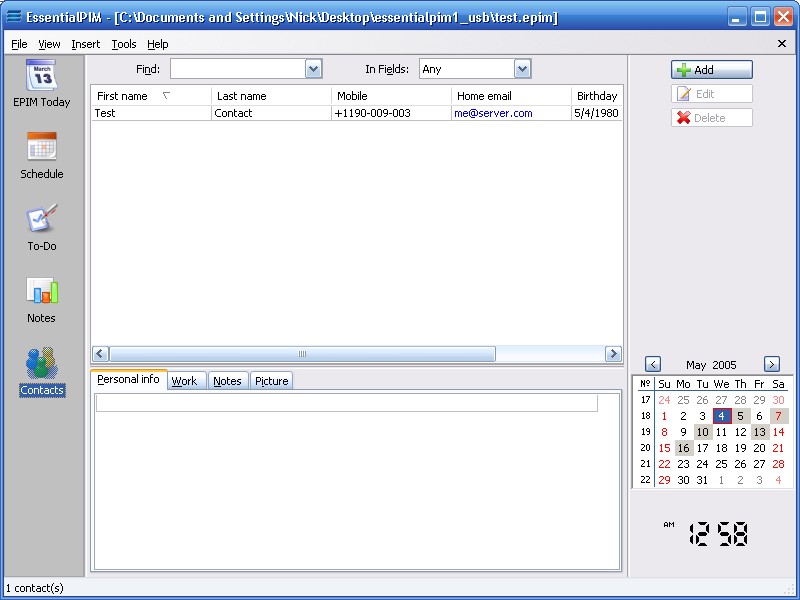Sort by Home email column header
Viewport: 800px width, 600px height.
pyautogui.click(x=511, y=96)
